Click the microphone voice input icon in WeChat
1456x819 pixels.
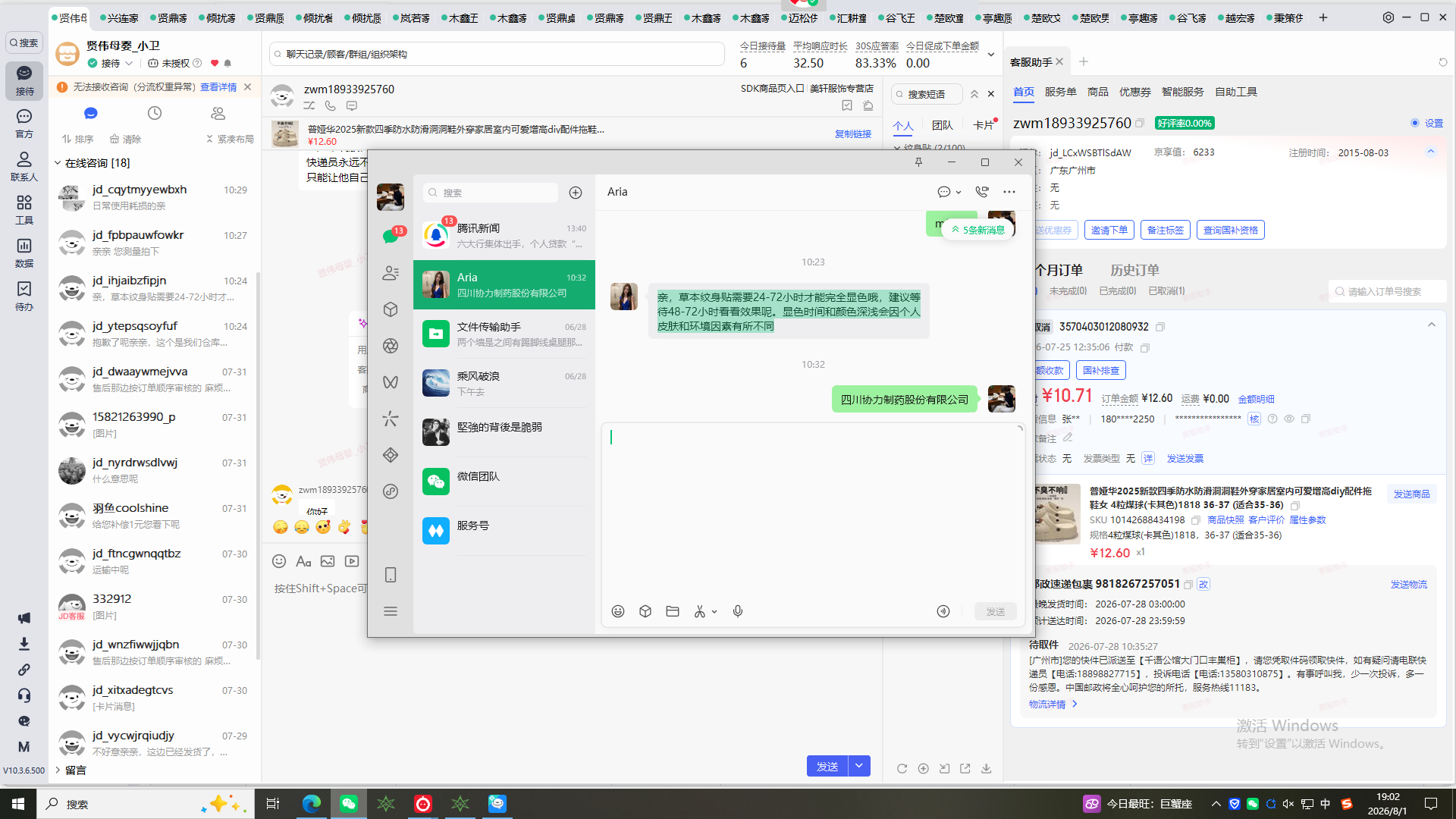tap(738, 611)
